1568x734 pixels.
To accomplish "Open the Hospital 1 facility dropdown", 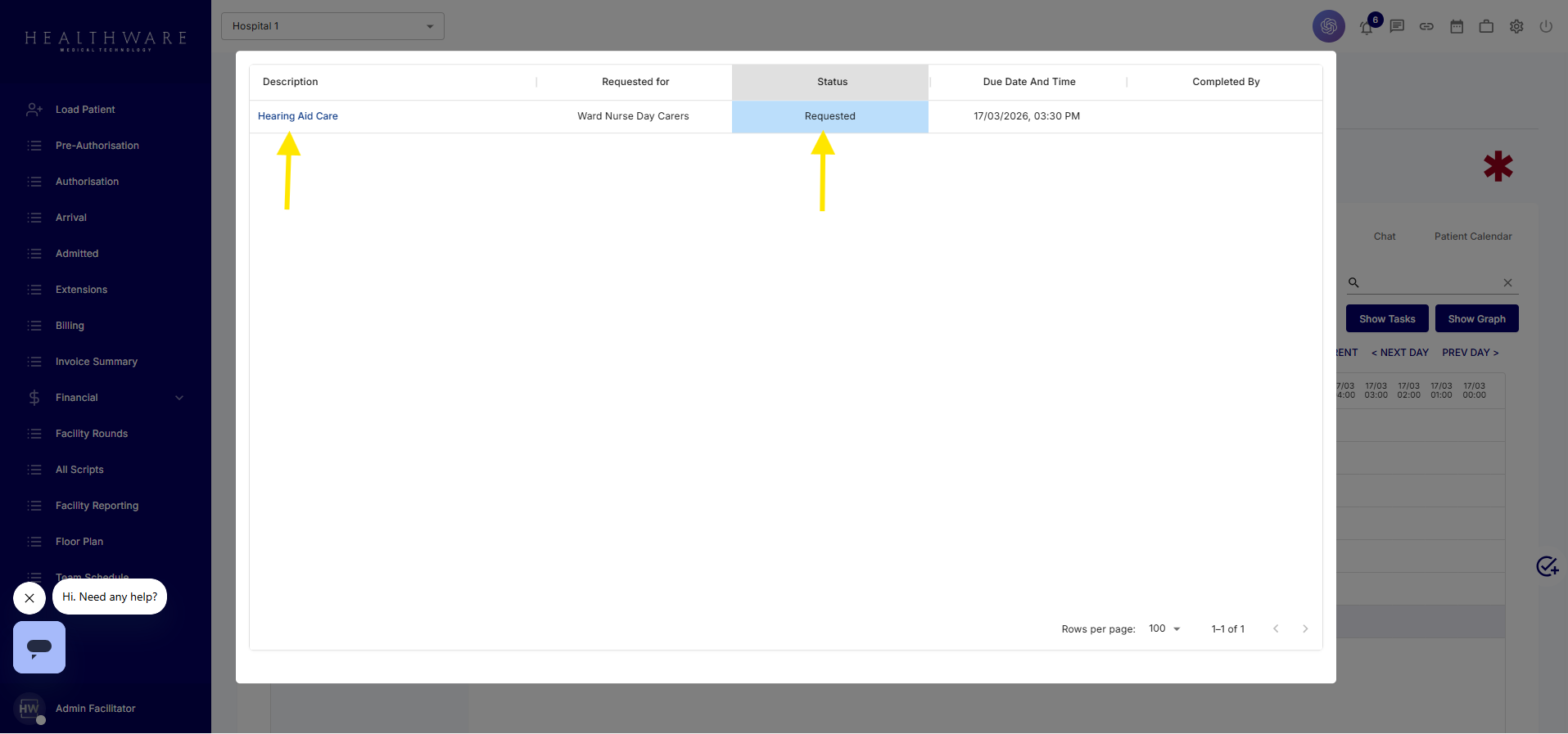I will click(x=332, y=26).
